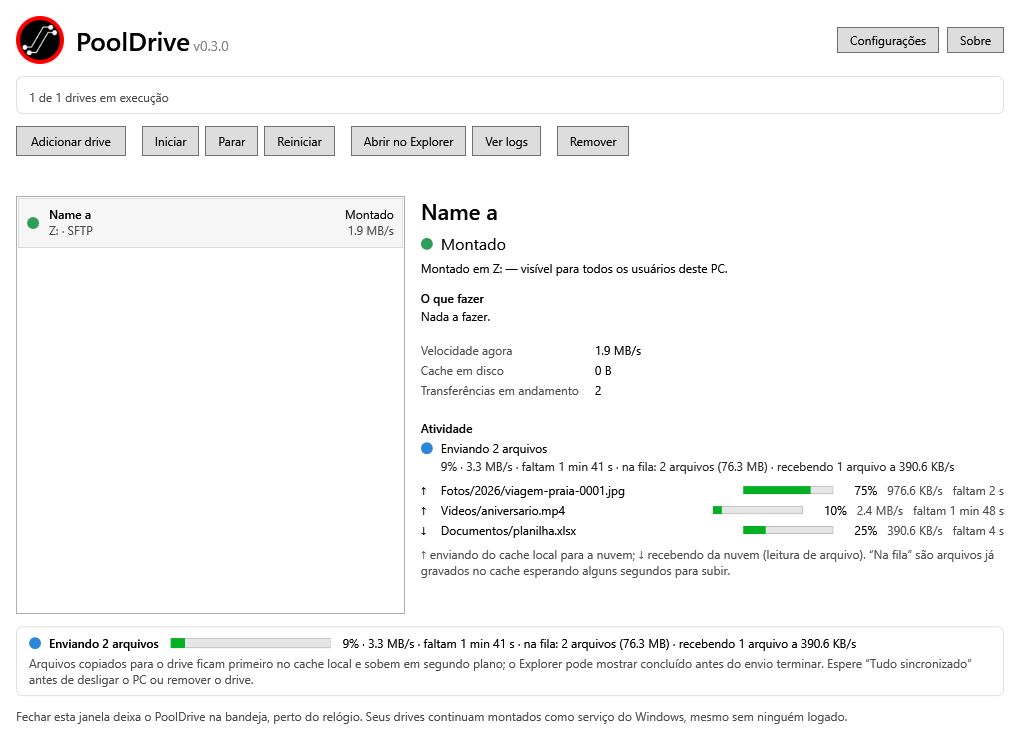Click "faltam 2 s" remaining time
This screenshot has height=740, width=1020.
[978, 491]
